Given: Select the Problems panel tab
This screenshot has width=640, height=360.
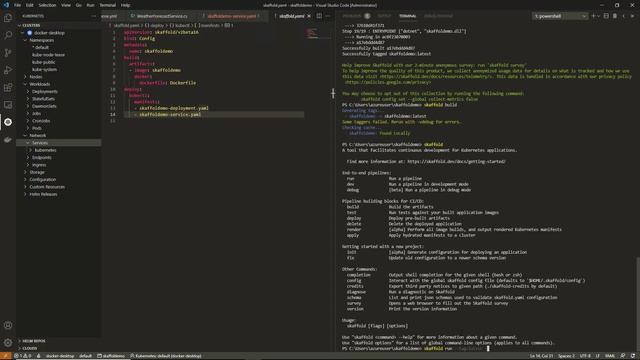Looking at the screenshot, I should click(352, 16).
